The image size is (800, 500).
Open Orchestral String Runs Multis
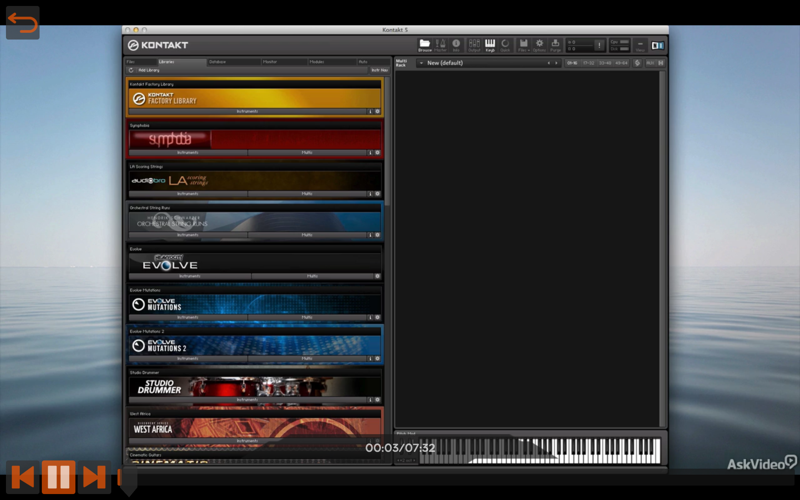pyautogui.click(x=307, y=235)
